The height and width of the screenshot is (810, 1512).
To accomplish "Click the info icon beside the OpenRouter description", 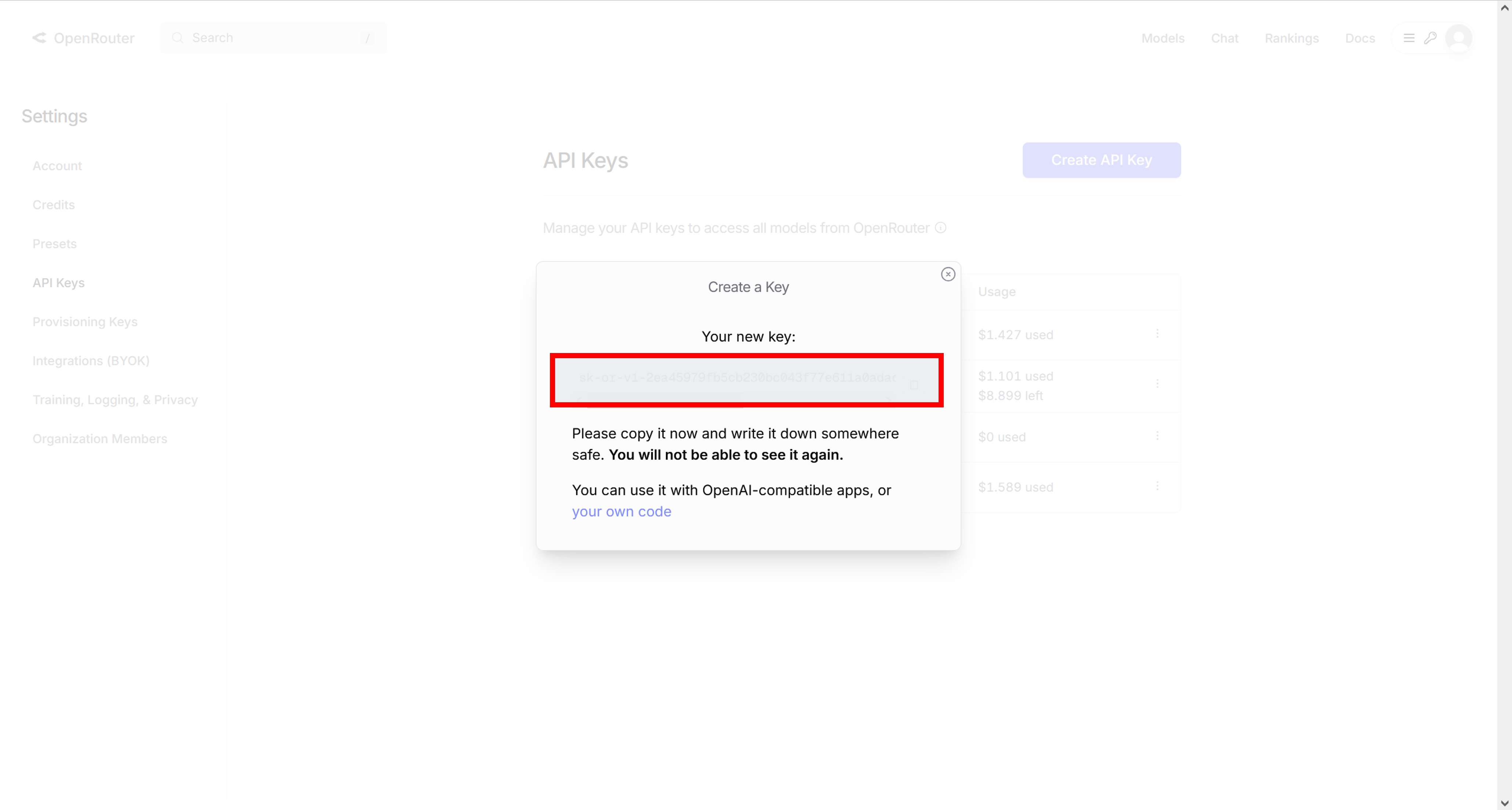I will click(x=940, y=228).
